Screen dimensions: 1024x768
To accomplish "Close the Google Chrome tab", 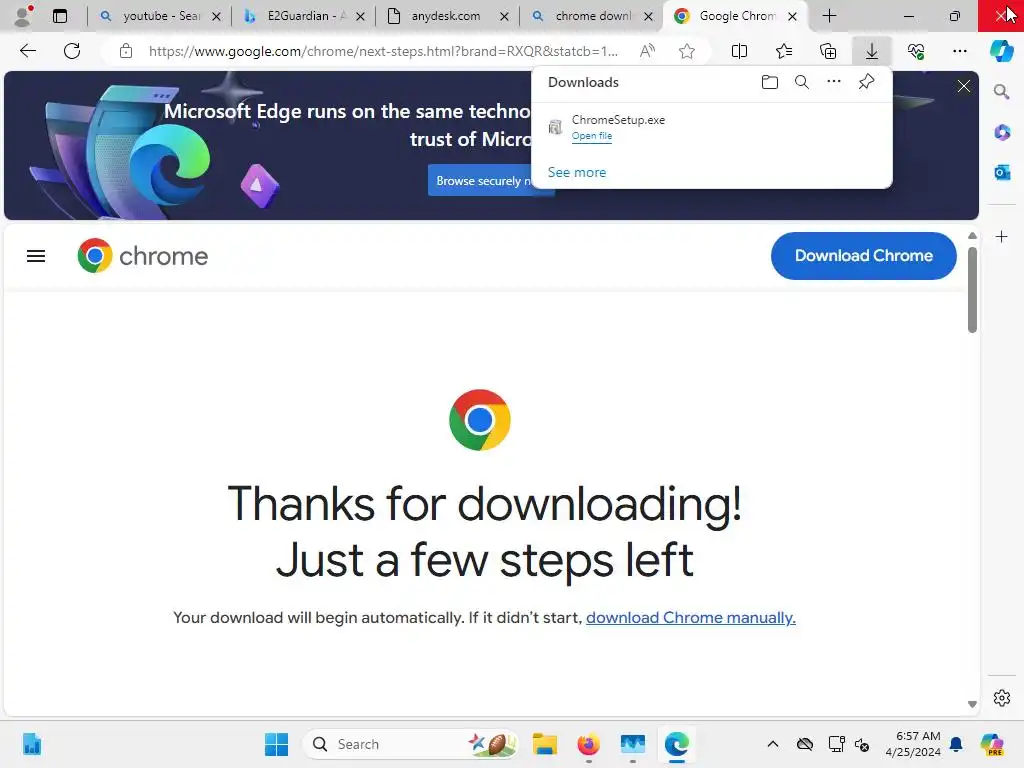I will [x=792, y=16].
